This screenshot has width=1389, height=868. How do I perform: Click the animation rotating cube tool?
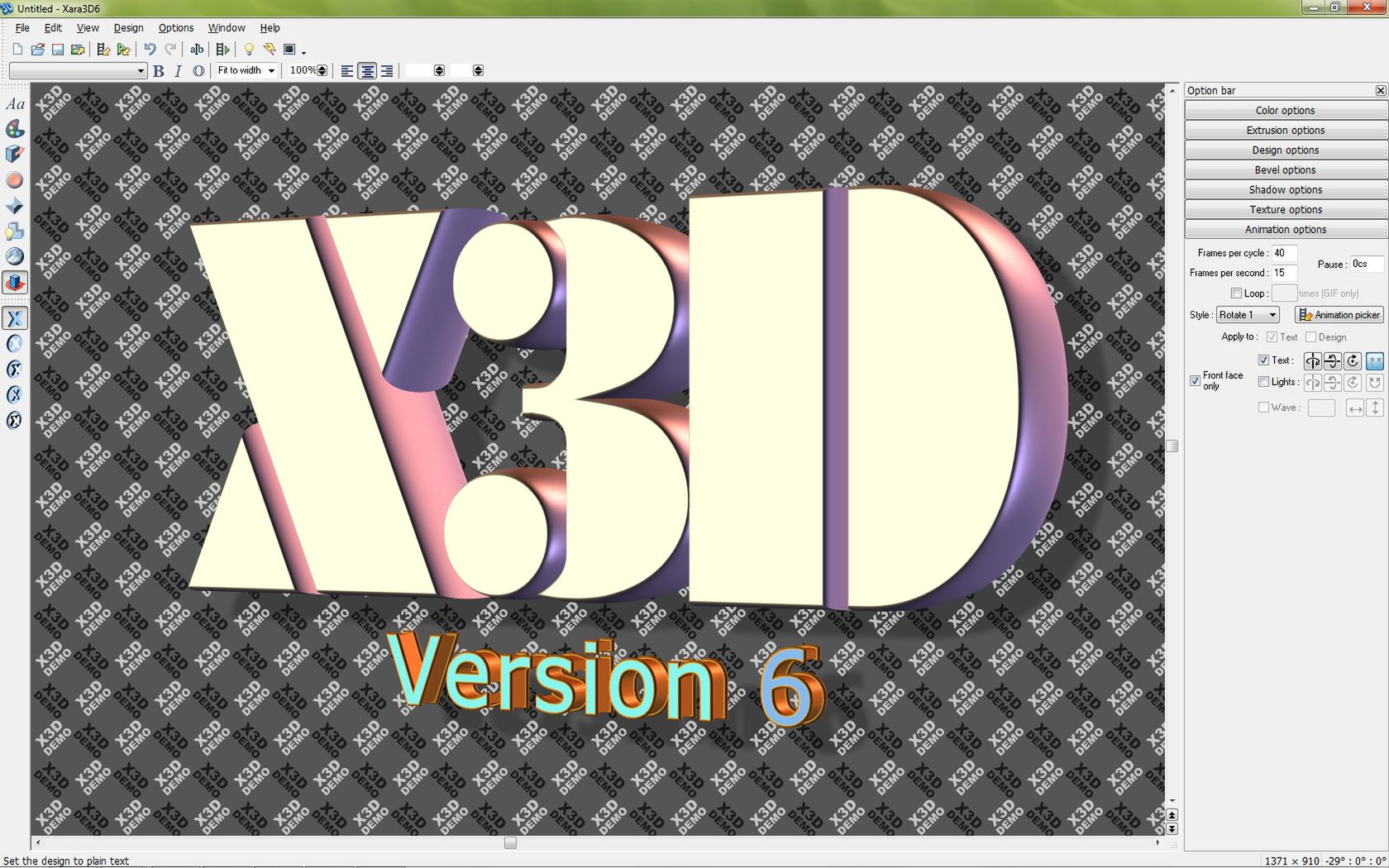pos(15,283)
